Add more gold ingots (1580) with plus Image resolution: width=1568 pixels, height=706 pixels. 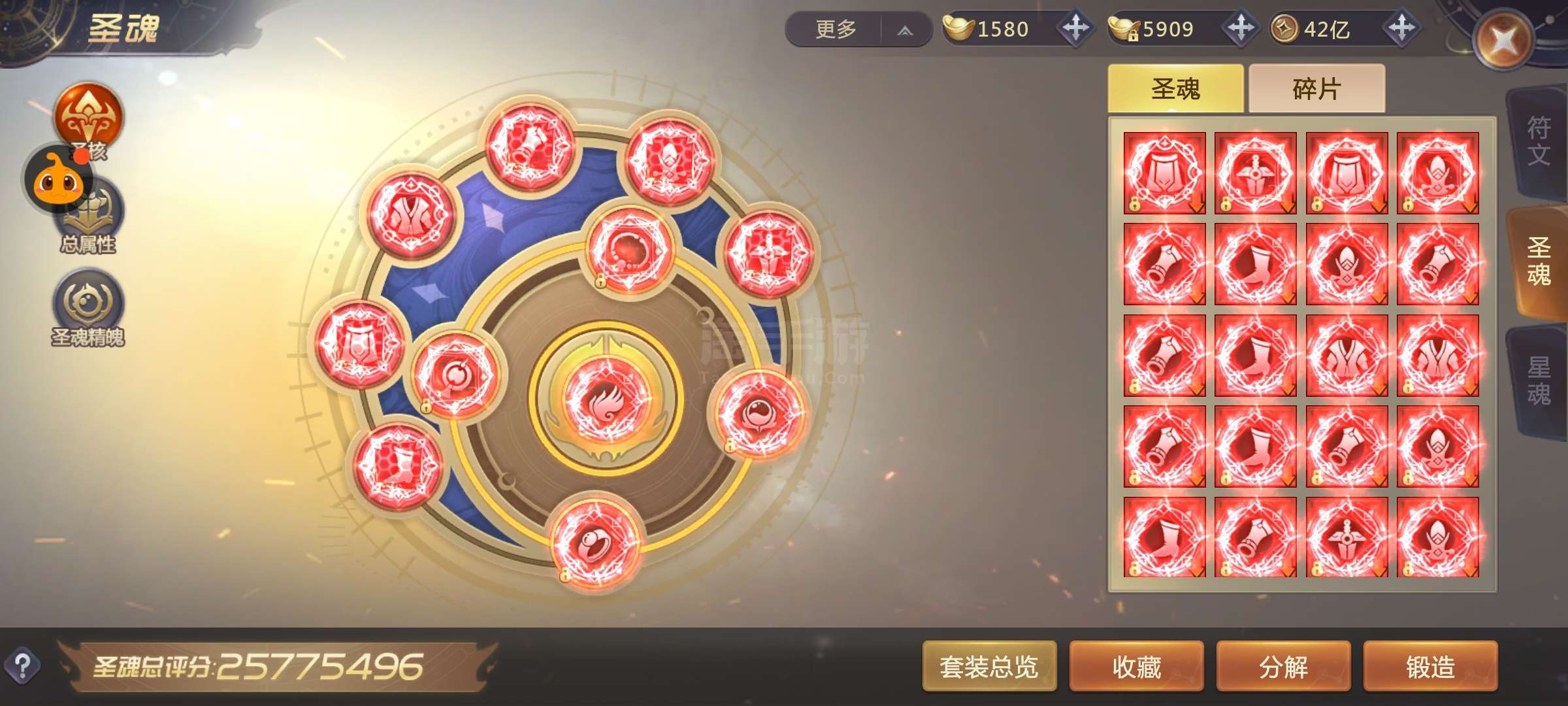1075,28
